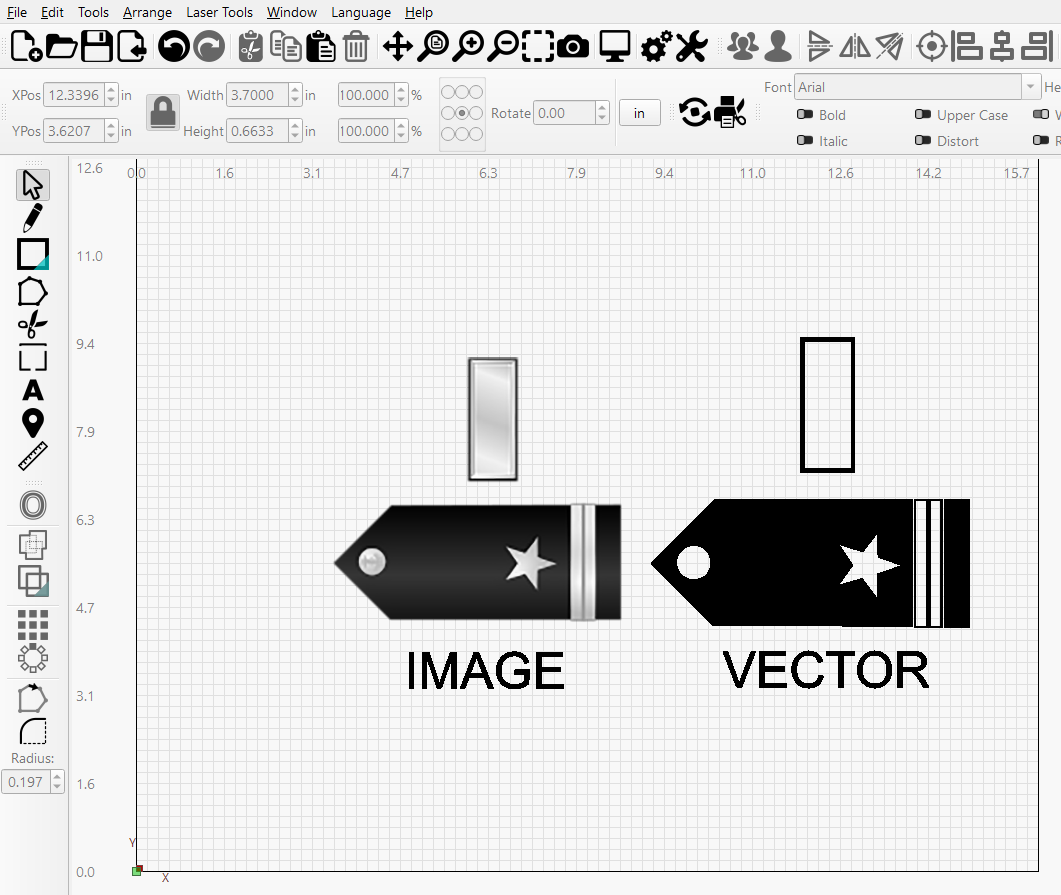1061x895 pixels.
Task: Open the Window menu
Action: (x=292, y=12)
